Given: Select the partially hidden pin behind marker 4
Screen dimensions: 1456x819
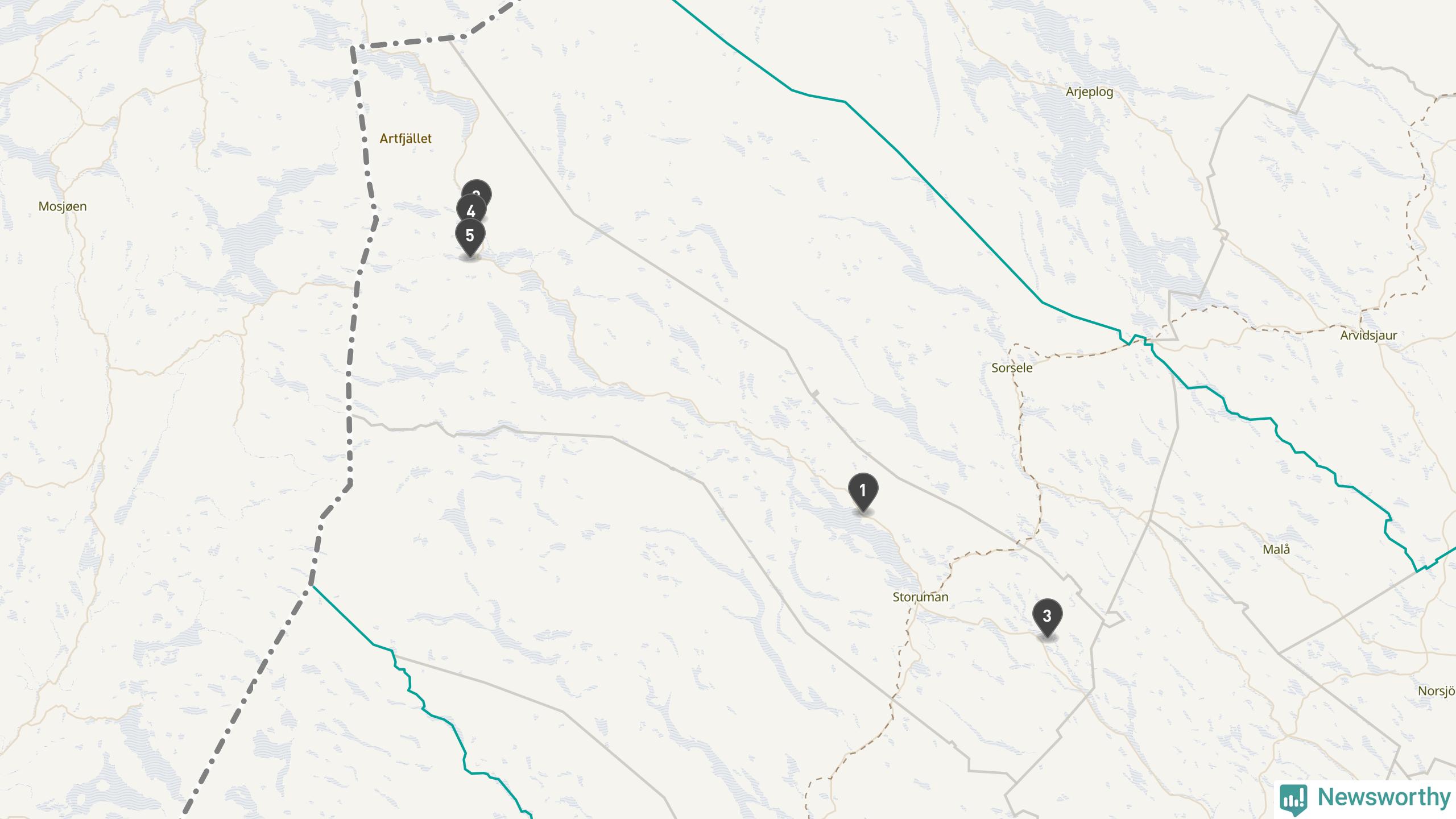Looking at the screenshot, I should pyautogui.click(x=477, y=189).
